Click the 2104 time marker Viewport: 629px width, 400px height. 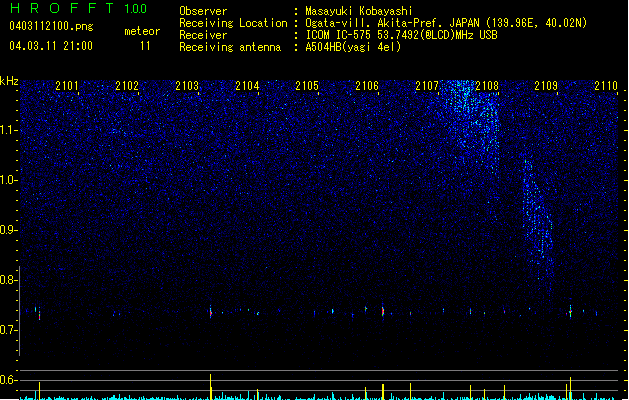pos(247,86)
